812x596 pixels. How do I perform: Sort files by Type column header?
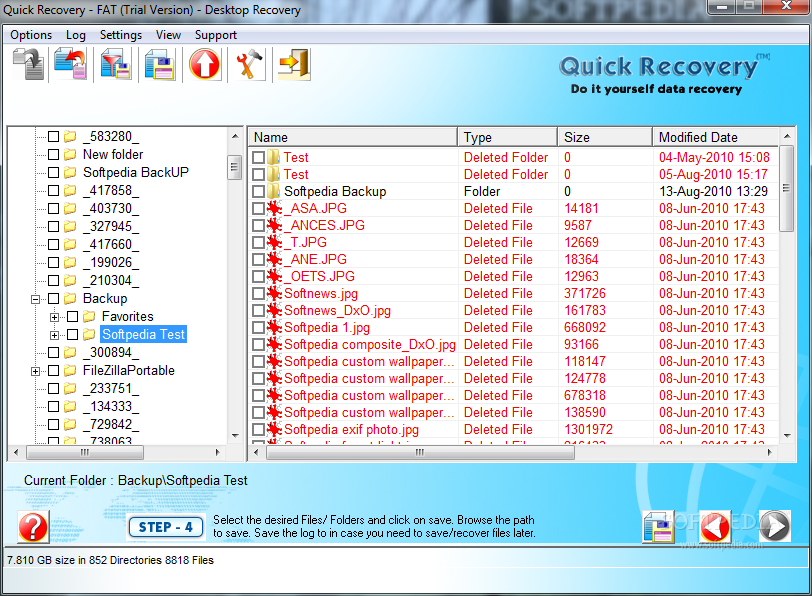(508, 137)
